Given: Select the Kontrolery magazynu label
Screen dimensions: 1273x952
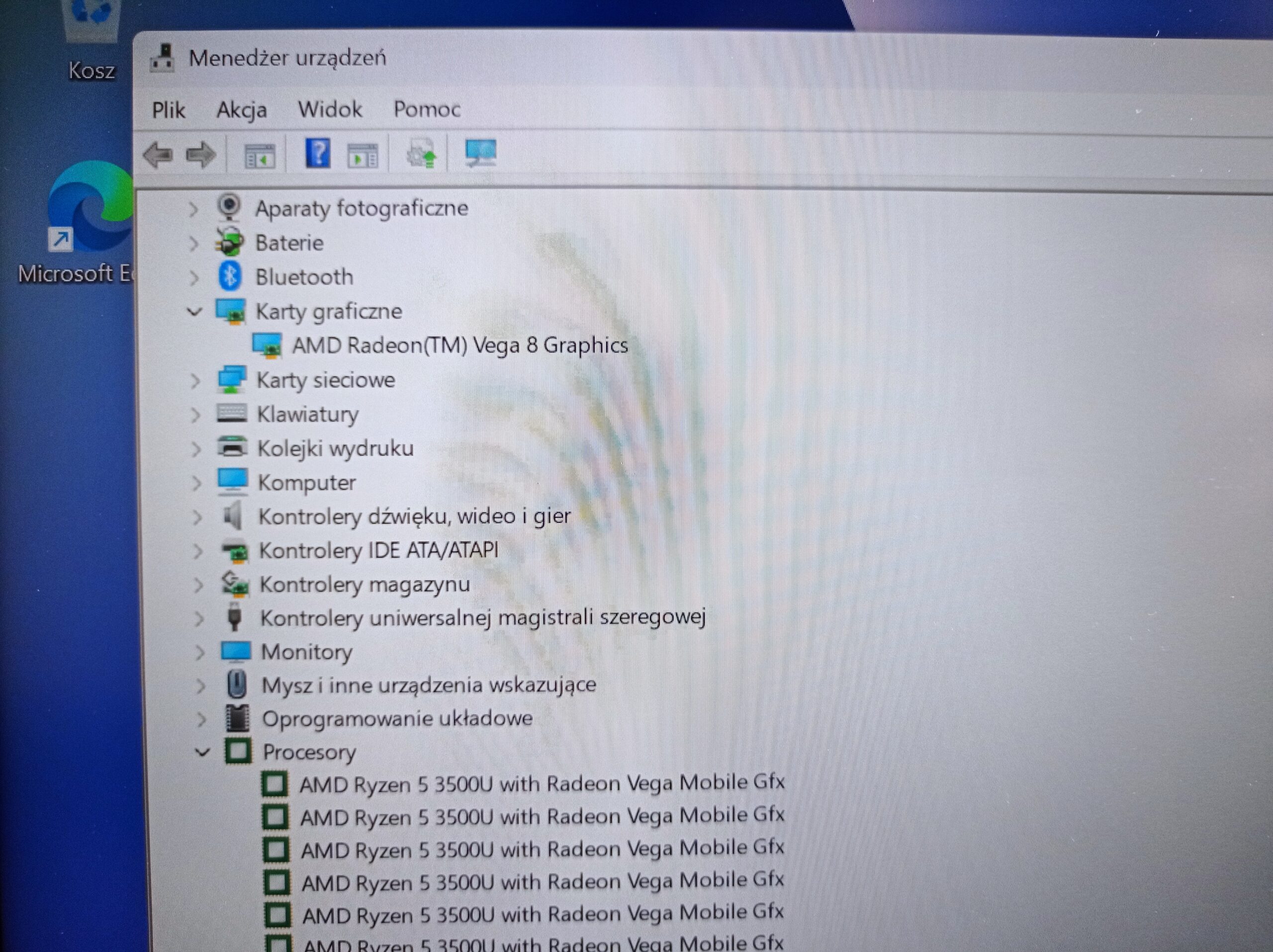Looking at the screenshot, I should [x=365, y=585].
